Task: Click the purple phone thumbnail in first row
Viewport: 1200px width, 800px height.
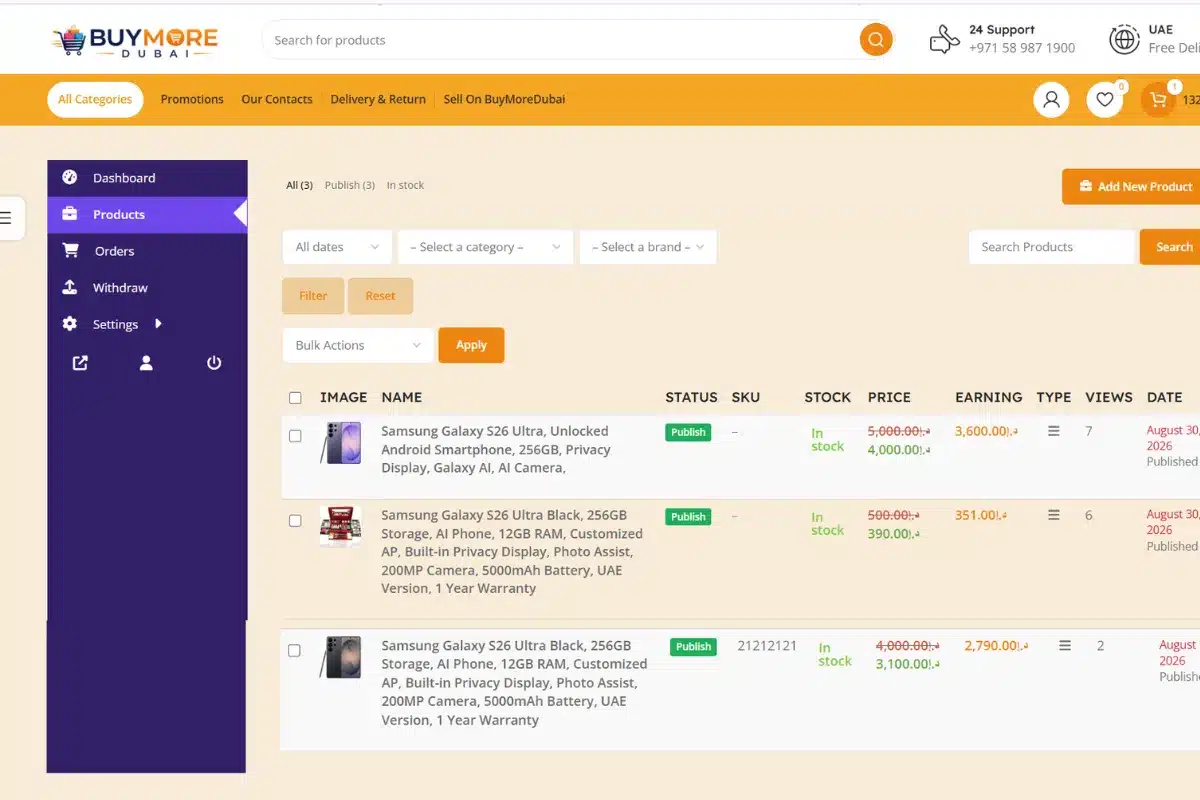Action: click(x=341, y=442)
